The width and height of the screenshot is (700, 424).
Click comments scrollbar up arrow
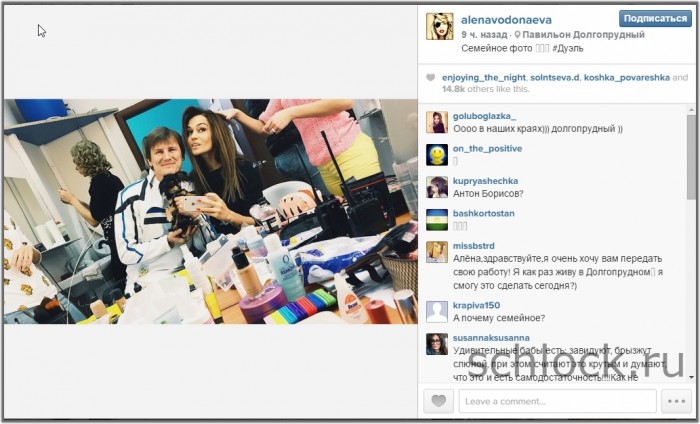[x=691, y=109]
